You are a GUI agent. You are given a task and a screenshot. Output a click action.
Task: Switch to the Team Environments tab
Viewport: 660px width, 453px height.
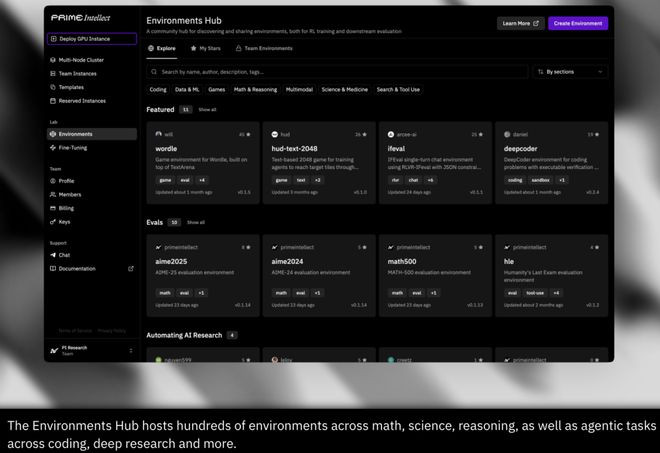click(x=264, y=48)
